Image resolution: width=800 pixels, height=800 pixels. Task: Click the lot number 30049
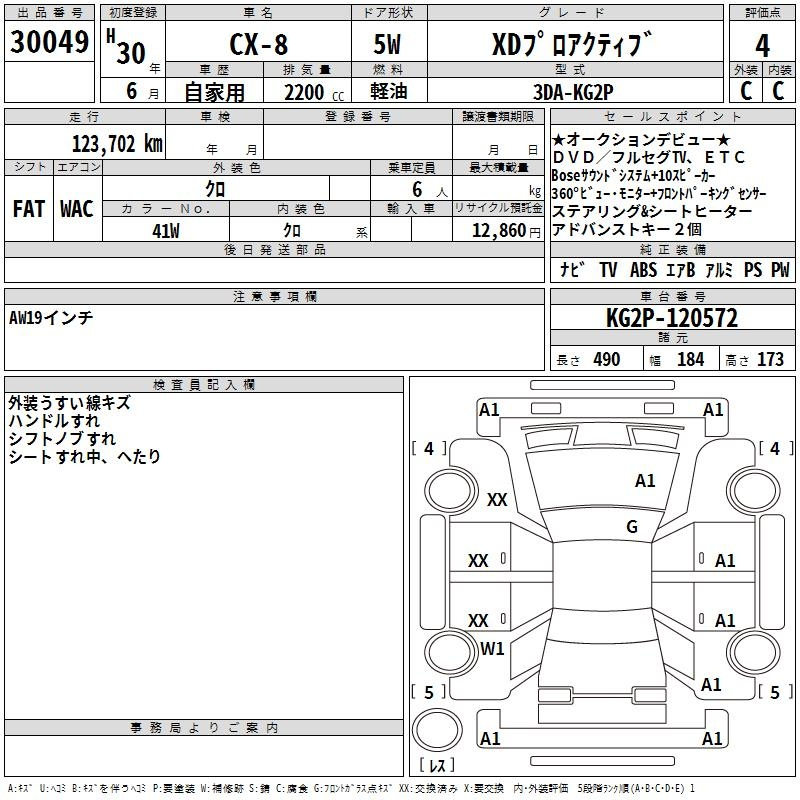(49, 44)
